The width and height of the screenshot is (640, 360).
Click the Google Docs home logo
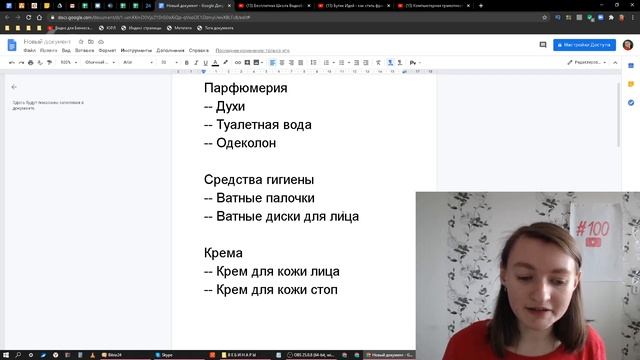[x=12, y=45]
